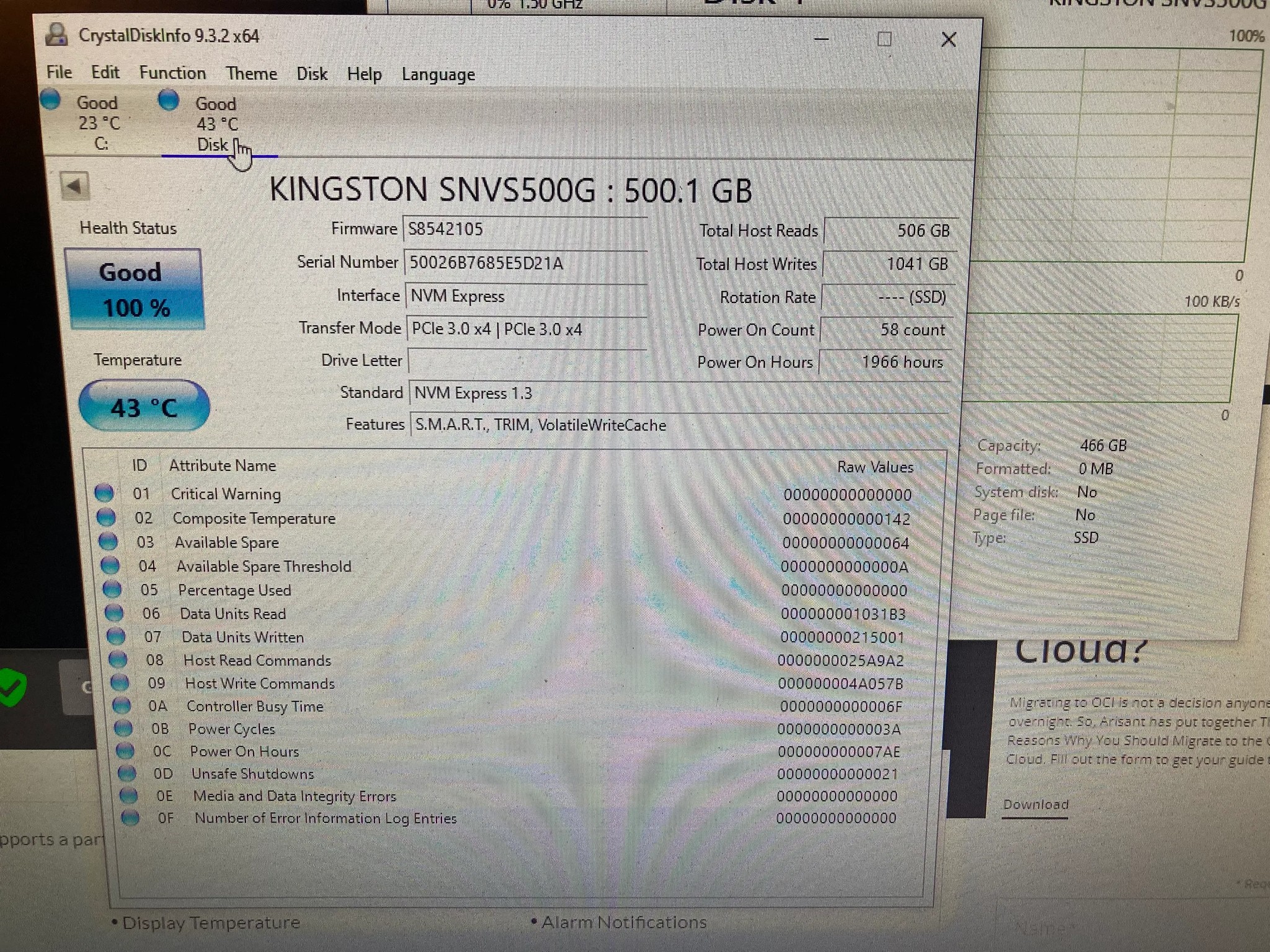Click the Power On Hours value 1966 hours
This screenshot has width=1270, height=952.
[x=885, y=362]
